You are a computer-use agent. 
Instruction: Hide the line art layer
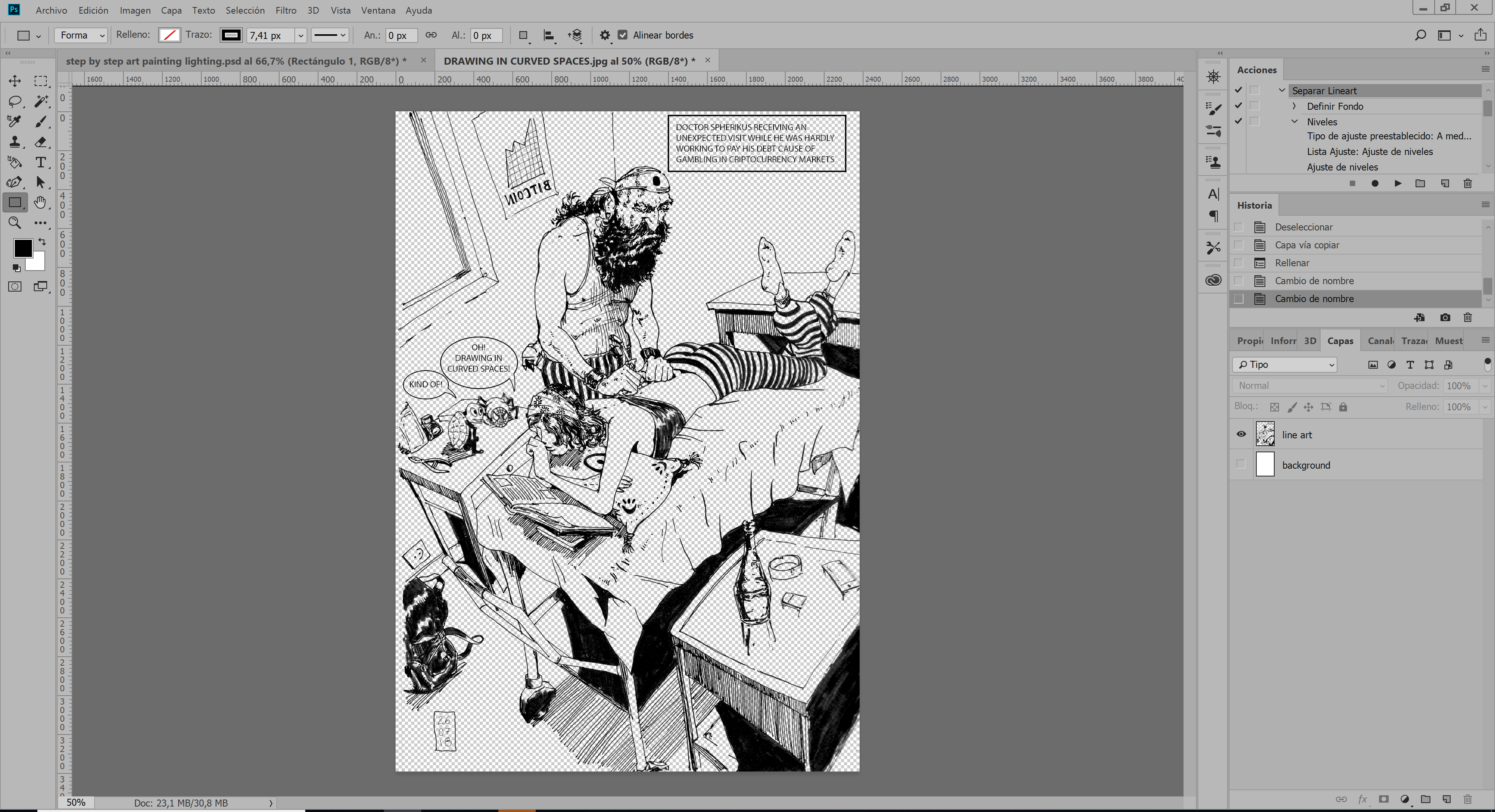click(x=1241, y=434)
